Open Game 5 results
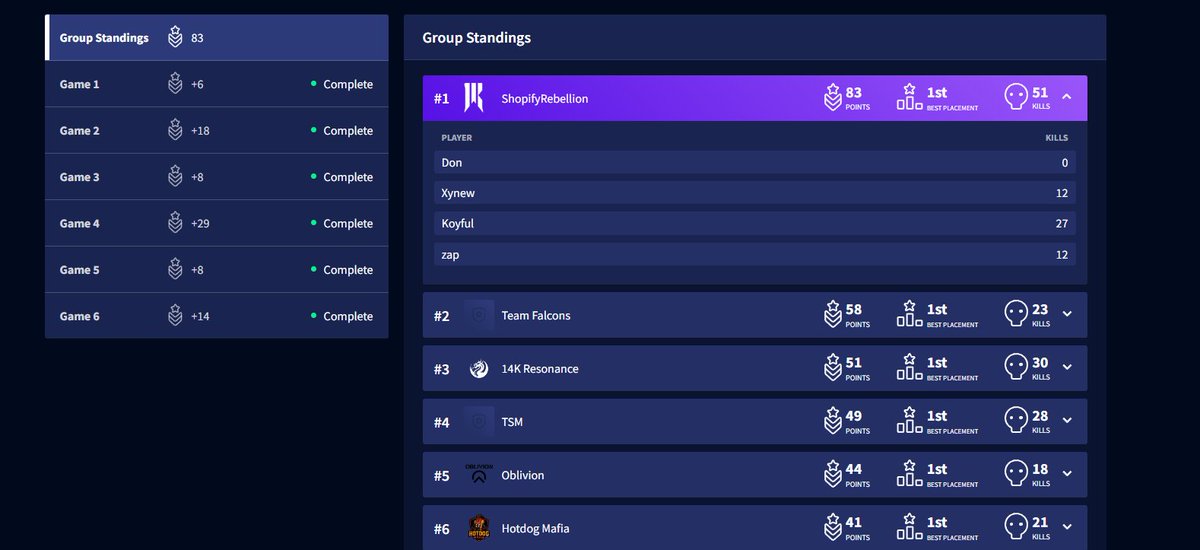The width and height of the screenshot is (1200, 550). point(217,269)
